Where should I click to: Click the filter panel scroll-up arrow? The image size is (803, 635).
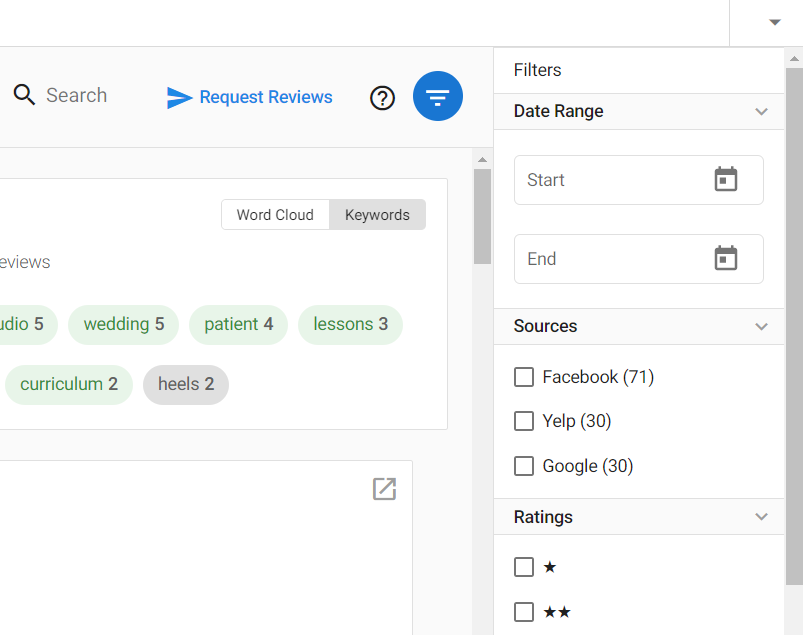pyautogui.click(x=794, y=58)
